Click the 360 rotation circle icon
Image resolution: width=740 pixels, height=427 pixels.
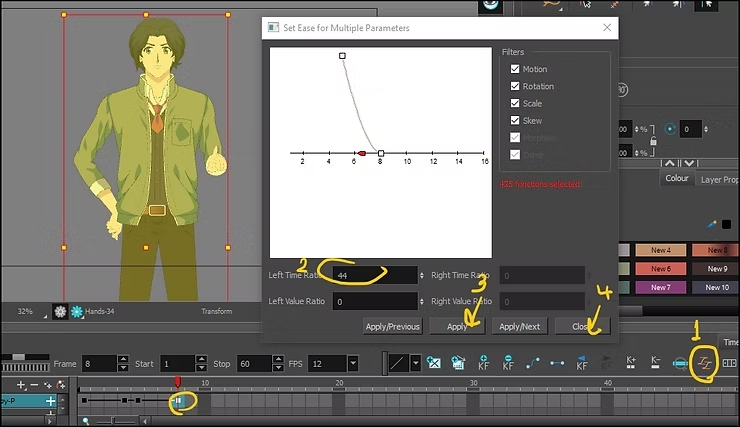point(622,90)
